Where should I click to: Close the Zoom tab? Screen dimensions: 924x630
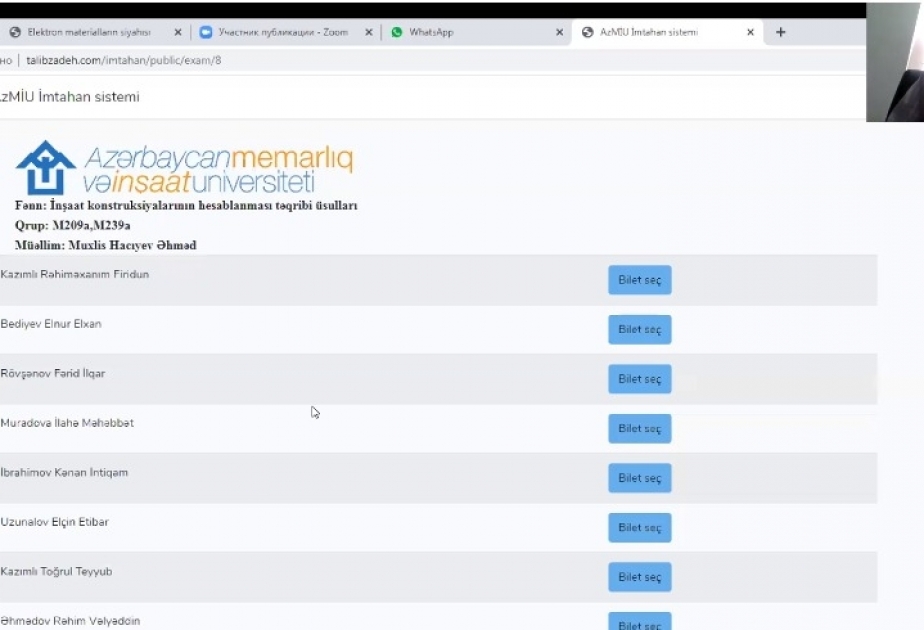tap(369, 32)
